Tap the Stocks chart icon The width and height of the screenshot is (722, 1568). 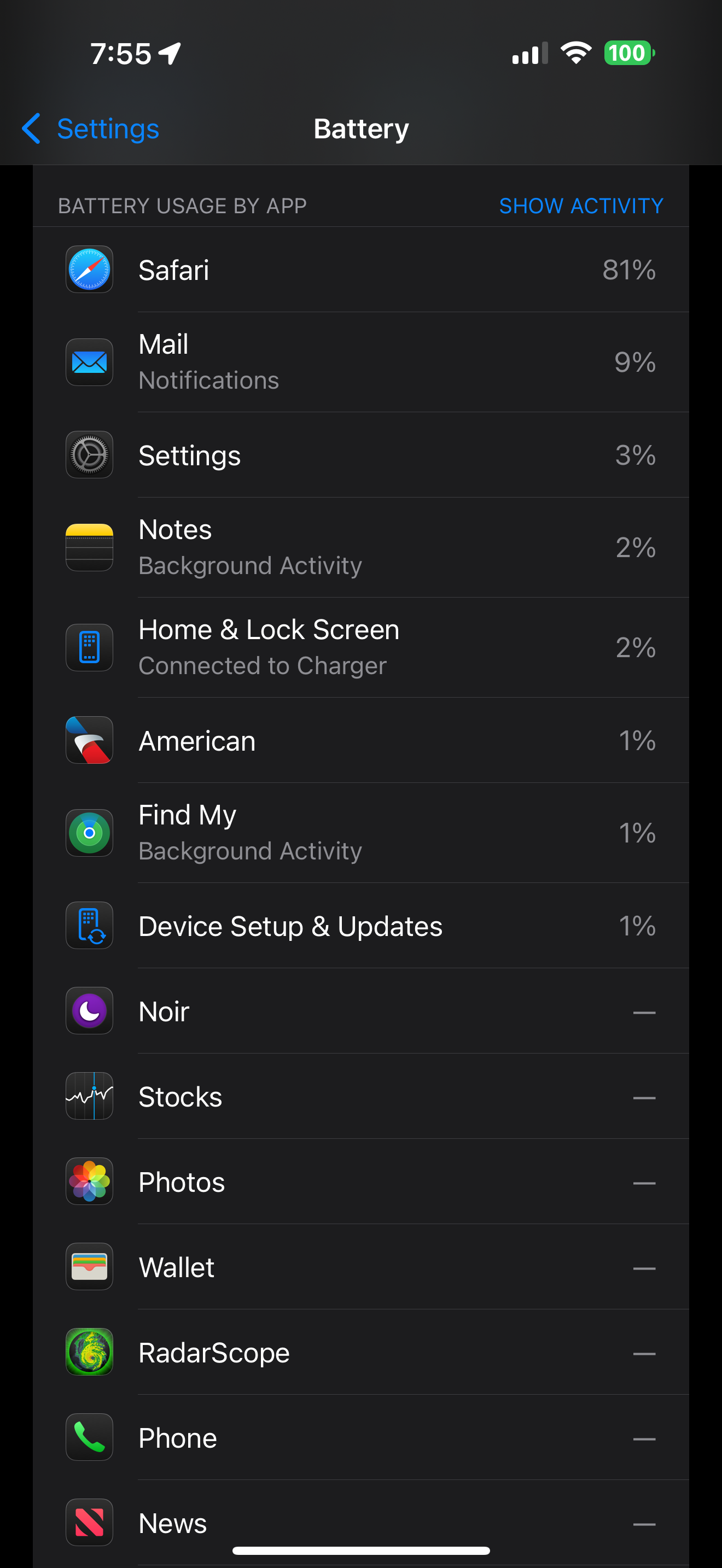click(x=90, y=1096)
